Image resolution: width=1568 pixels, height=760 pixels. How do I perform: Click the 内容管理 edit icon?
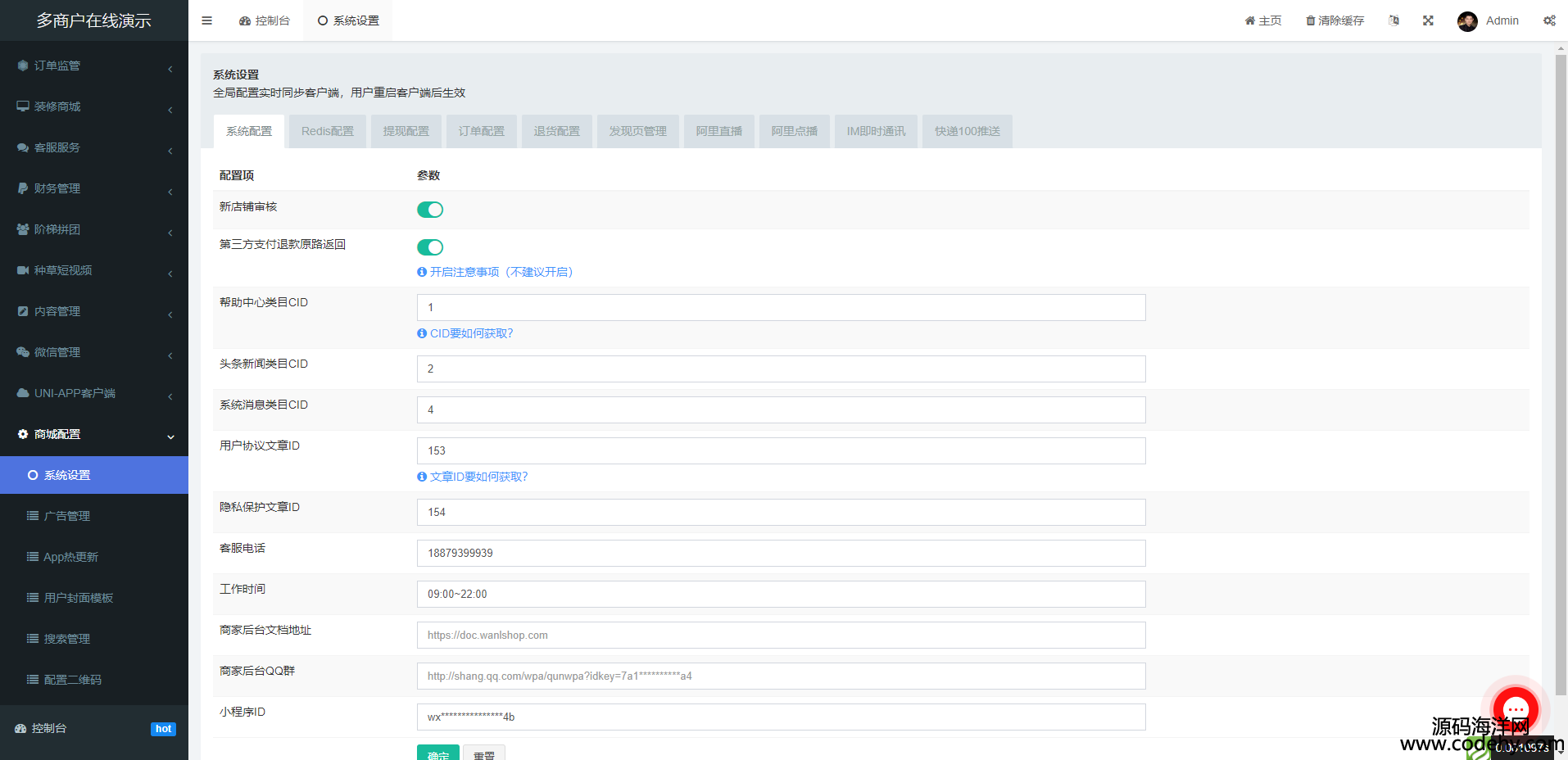click(x=23, y=311)
